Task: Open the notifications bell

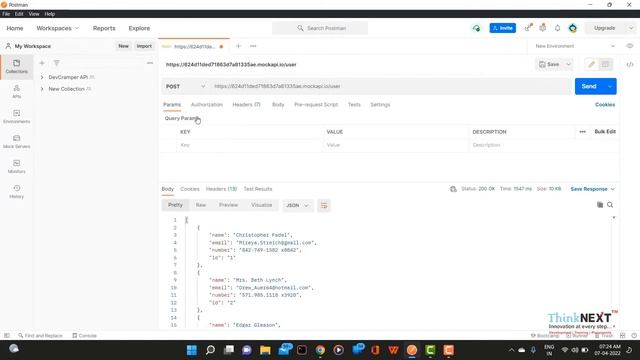Action: tap(557, 28)
